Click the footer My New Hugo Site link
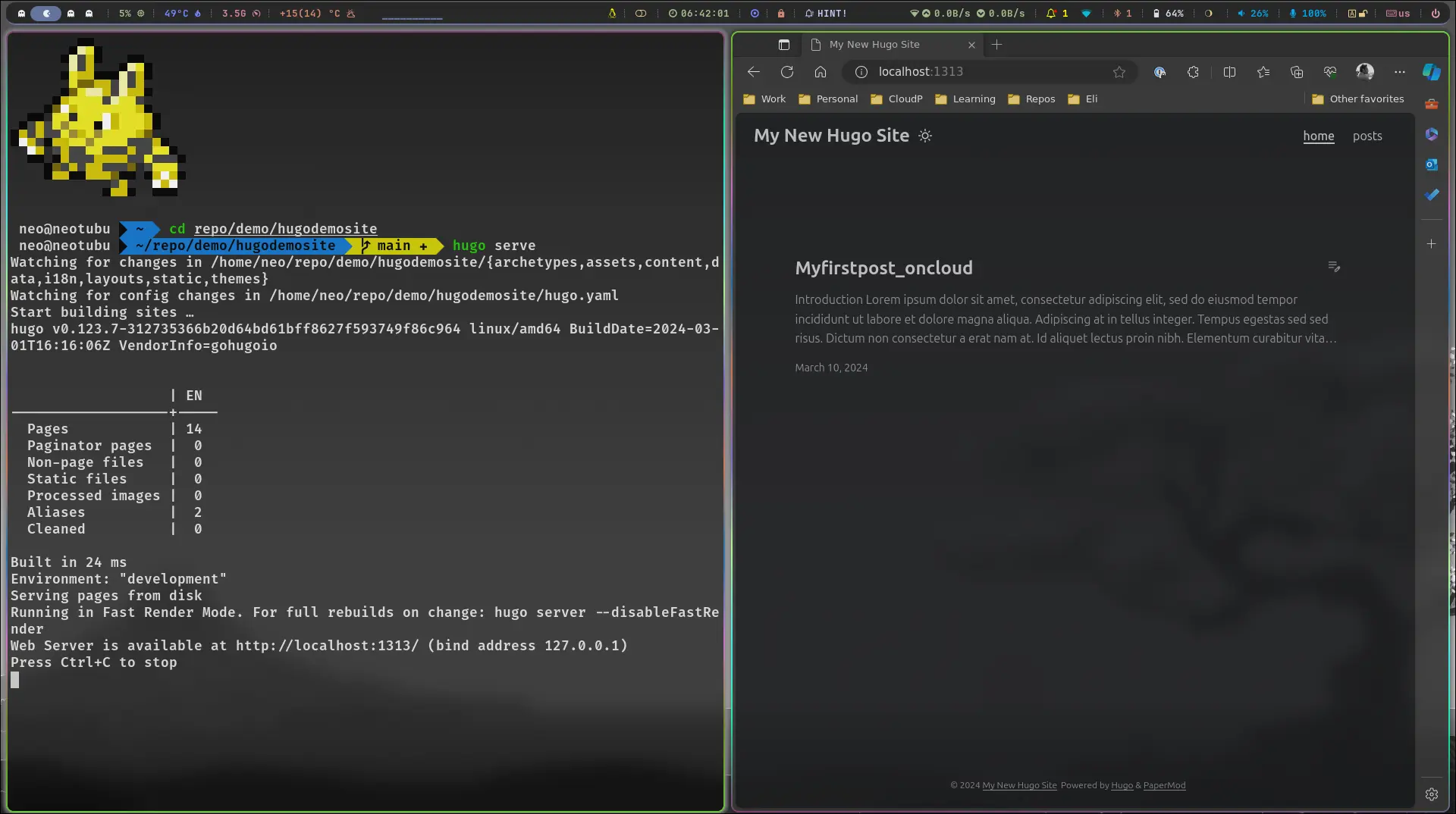Image resolution: width=1456 pixels, height=814 pixels. (1019, 786)
